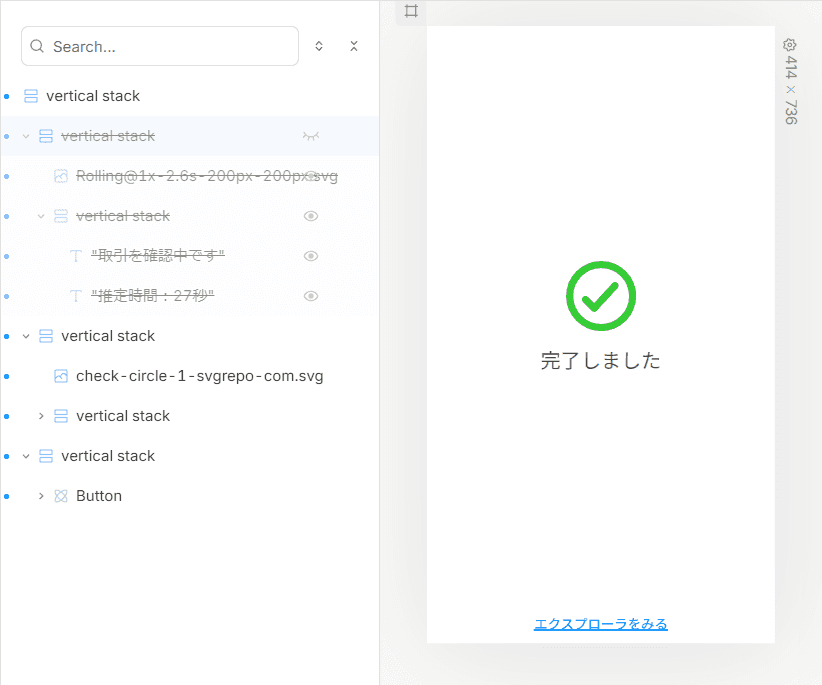Click the frame icon above the canvas

(412, 11)
